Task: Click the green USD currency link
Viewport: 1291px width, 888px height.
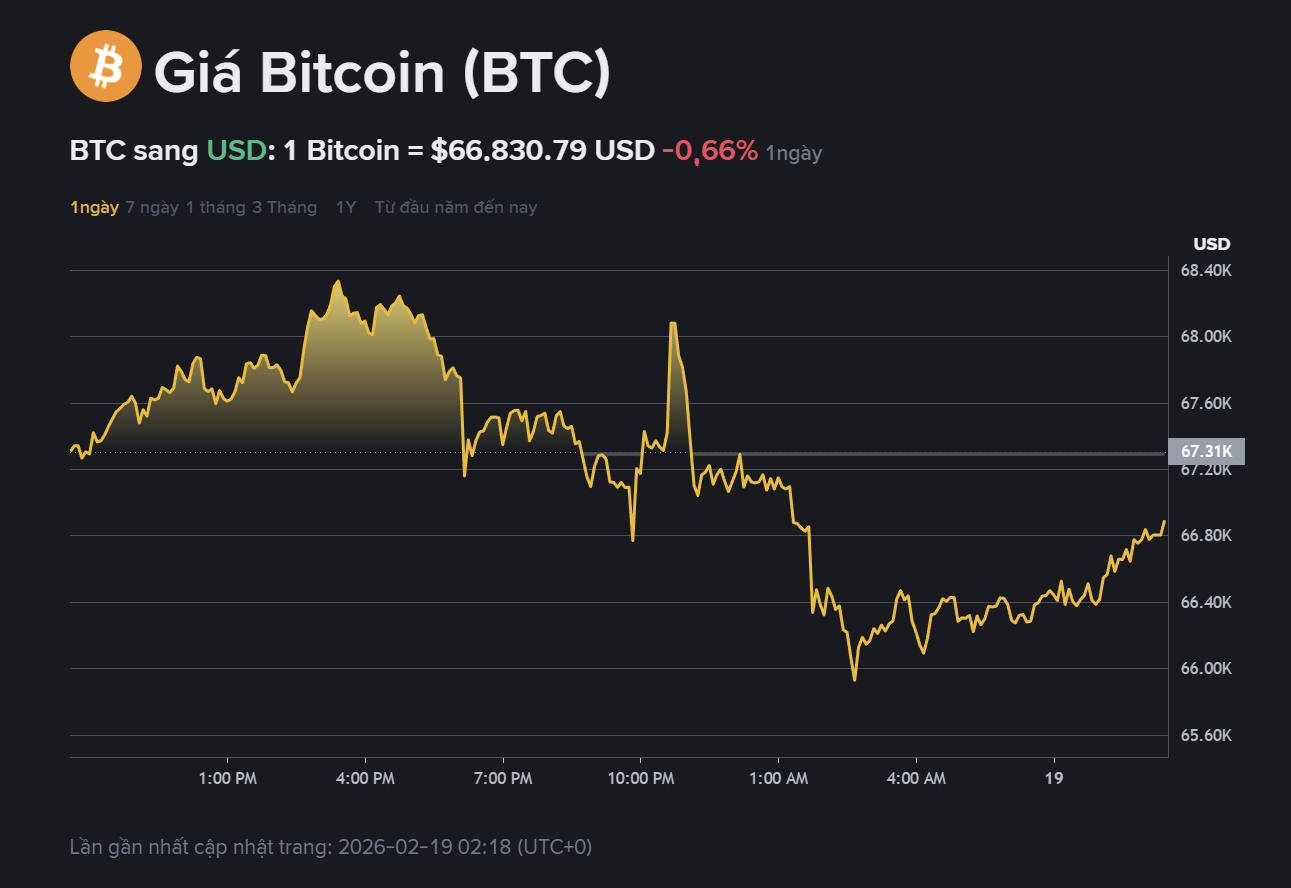Action: coord(236,151)
